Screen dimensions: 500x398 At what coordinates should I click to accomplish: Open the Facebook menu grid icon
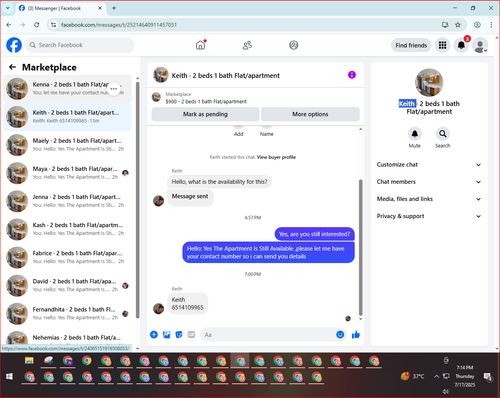coord(442,45)
